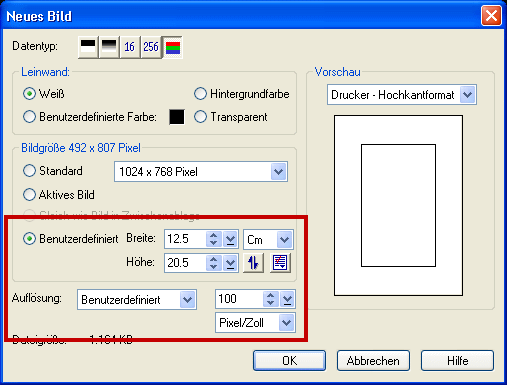This screenshot has height=385, width=507.
Task: Open the Breite slider popup arrow
Action: coord(230,239)
